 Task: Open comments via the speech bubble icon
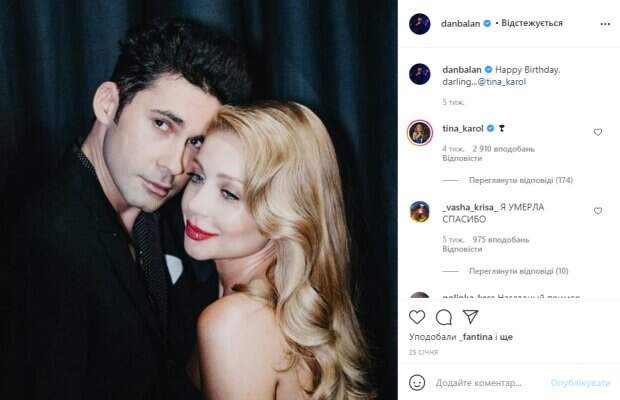(444, 317)
